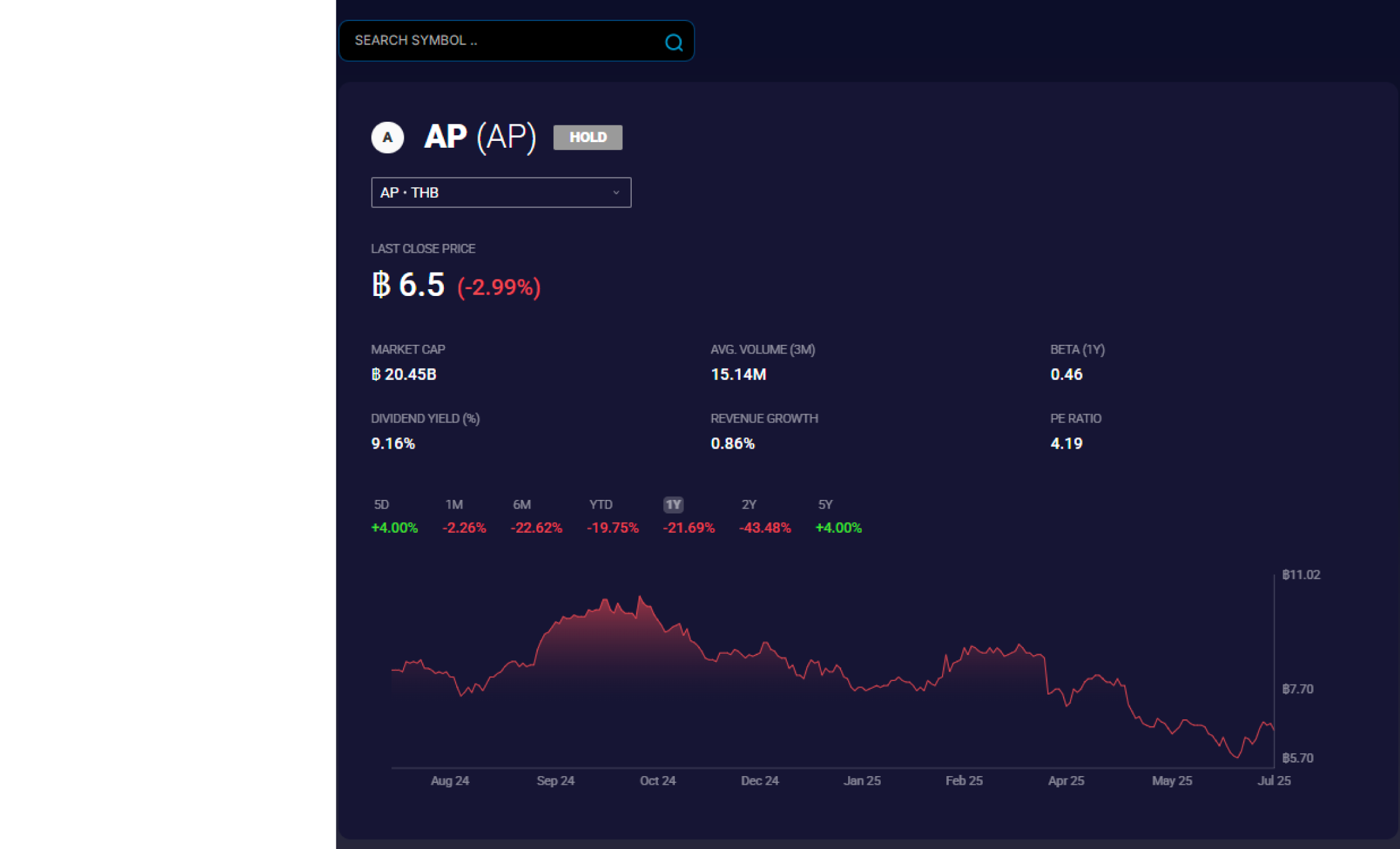Screen dimensions: 1400x849
Task: Click the Oct 24 chart price peak
Action: [x=640, y=598]
